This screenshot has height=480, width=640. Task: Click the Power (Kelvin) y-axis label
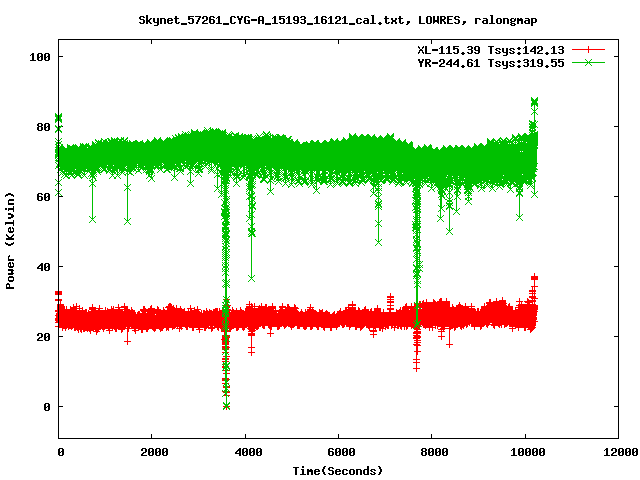(11, 238)
